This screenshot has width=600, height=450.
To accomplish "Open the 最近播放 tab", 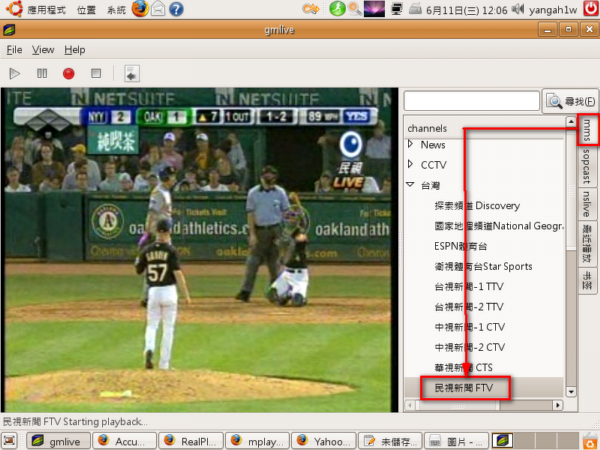I will tap(587, 243).
